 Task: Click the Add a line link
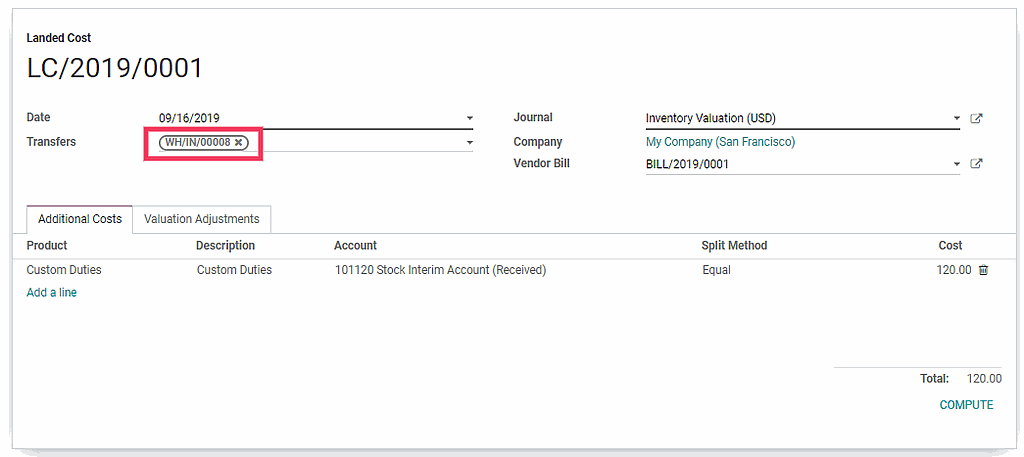coord(51,293)
